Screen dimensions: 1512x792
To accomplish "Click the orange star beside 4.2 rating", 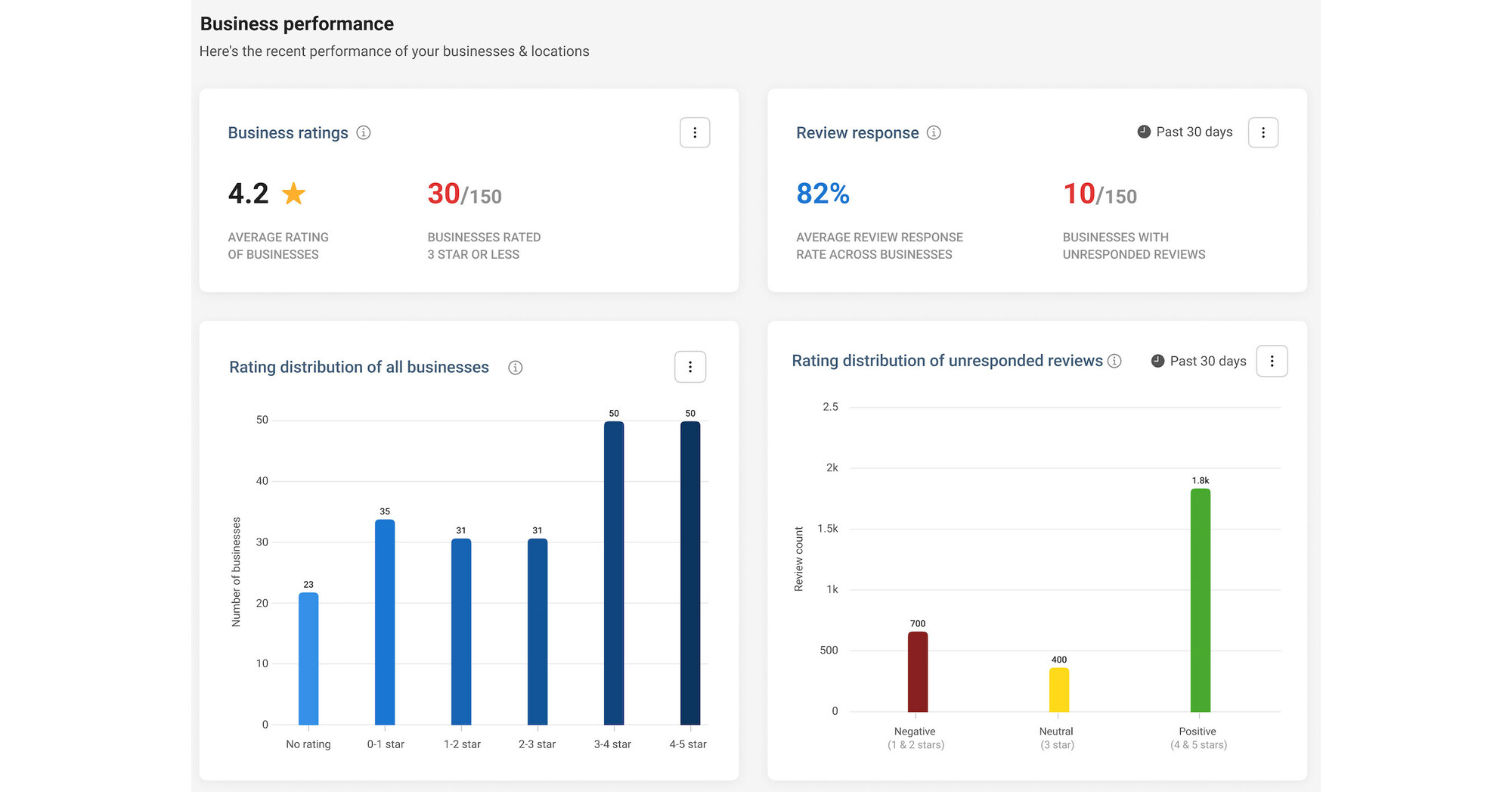I will [293, 194].
